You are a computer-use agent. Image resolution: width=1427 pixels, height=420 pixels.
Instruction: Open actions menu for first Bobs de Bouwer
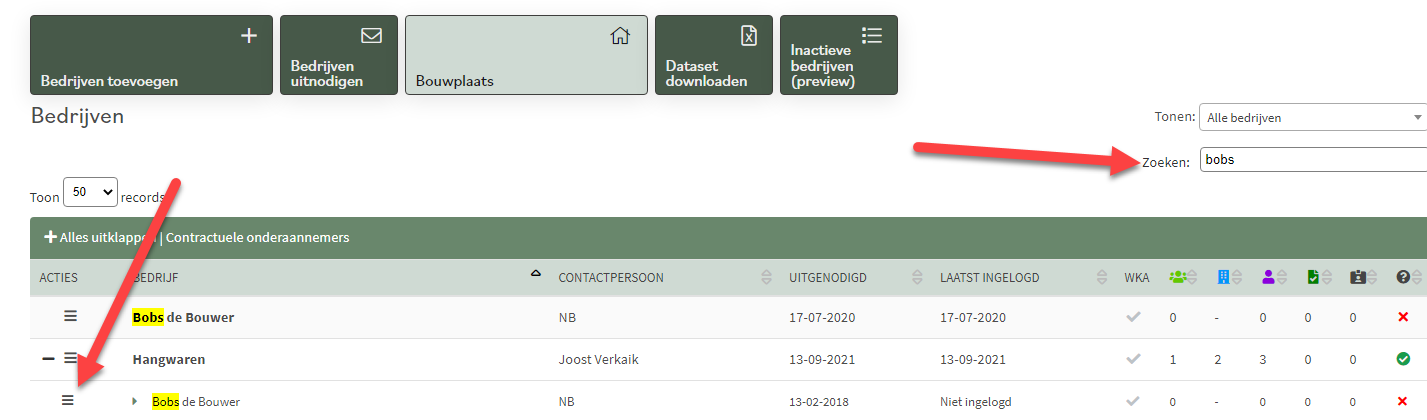[x=70, y=316]
